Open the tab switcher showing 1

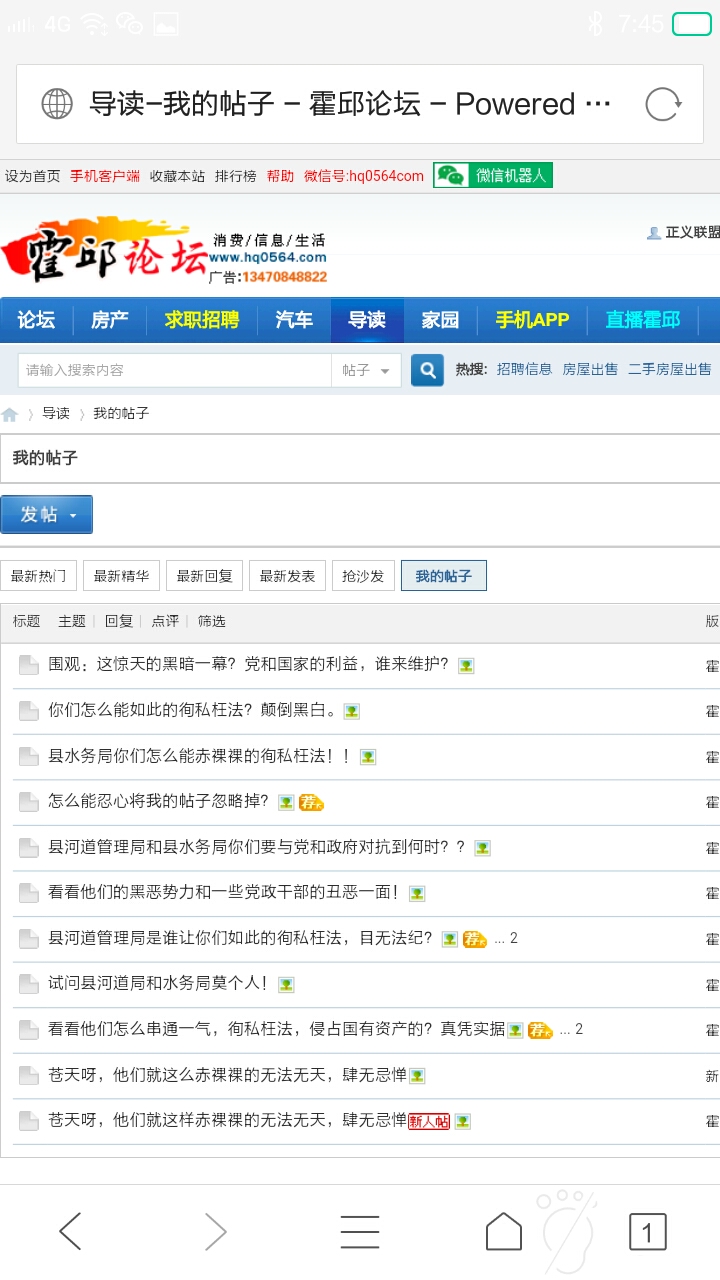click(647, 1232)
